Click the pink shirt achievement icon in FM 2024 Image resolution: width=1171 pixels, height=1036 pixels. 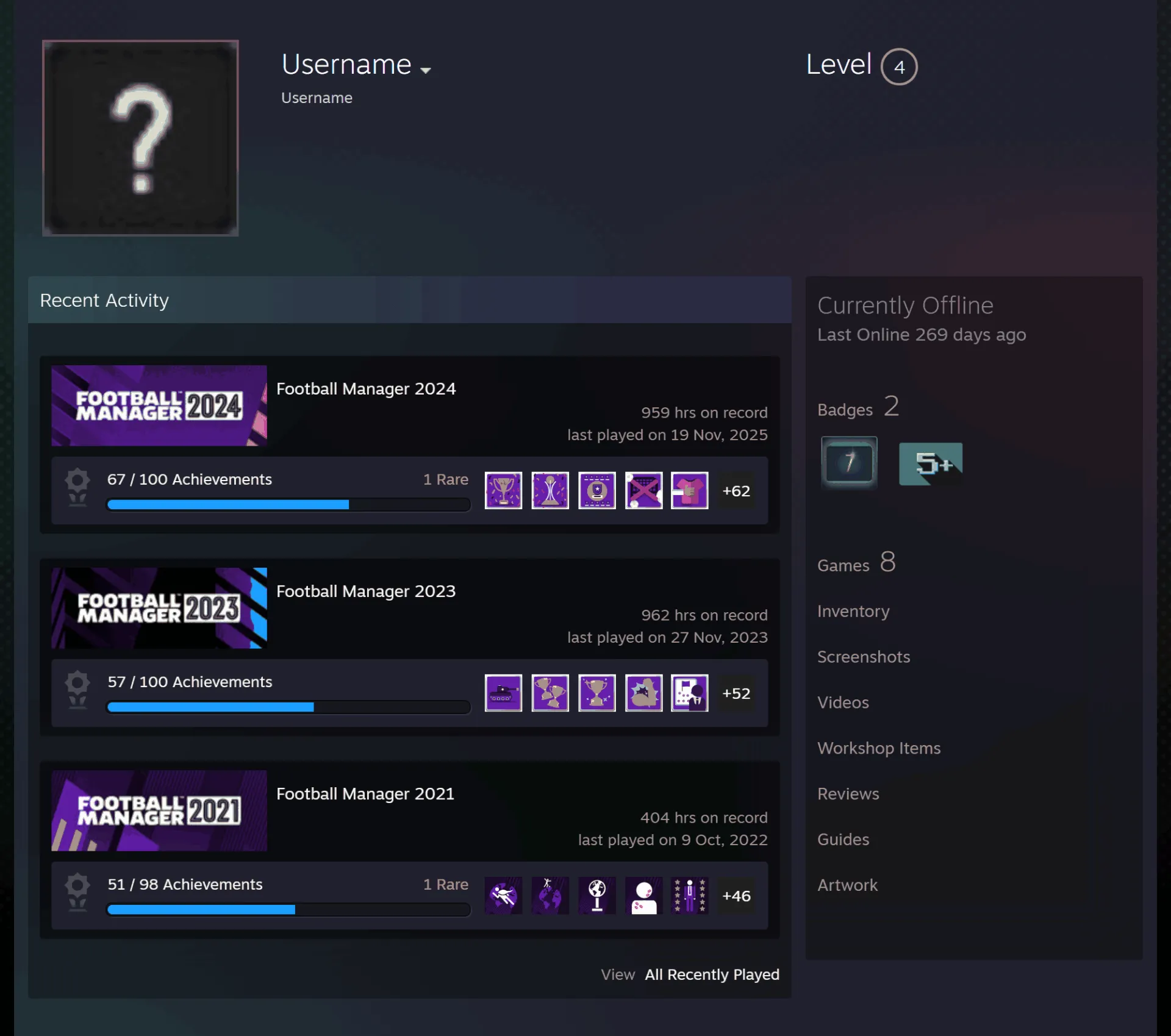click(690, 490)
